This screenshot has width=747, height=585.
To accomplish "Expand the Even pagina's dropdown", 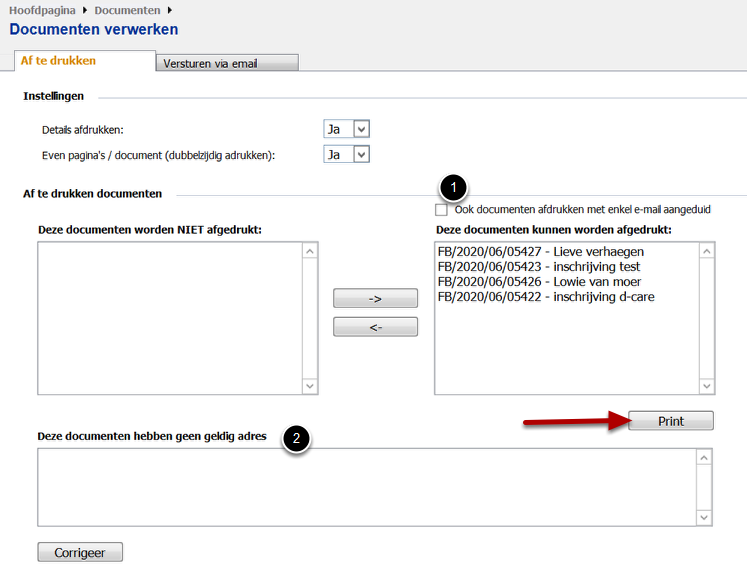I will tap(347, 154).
